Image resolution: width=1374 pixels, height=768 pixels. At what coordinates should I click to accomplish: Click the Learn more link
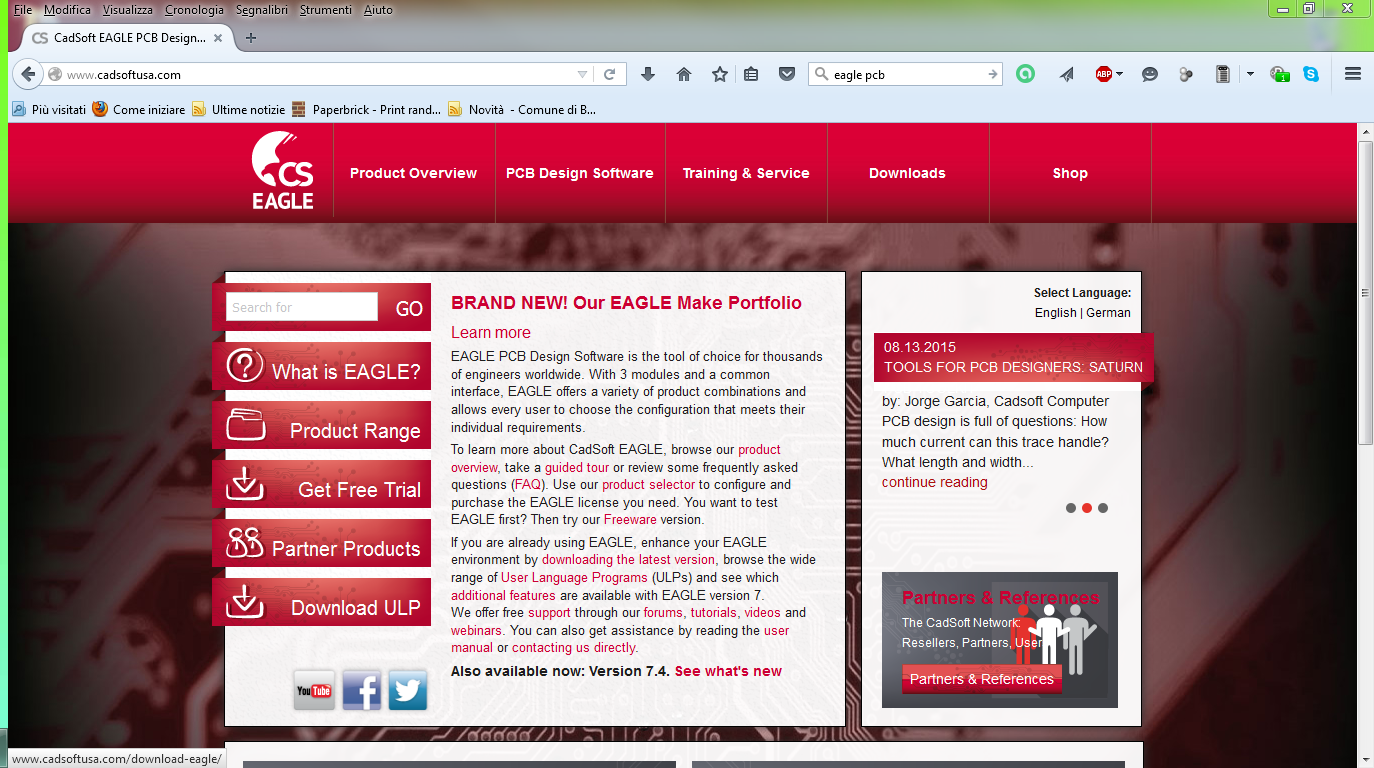[x=491, y=333]
